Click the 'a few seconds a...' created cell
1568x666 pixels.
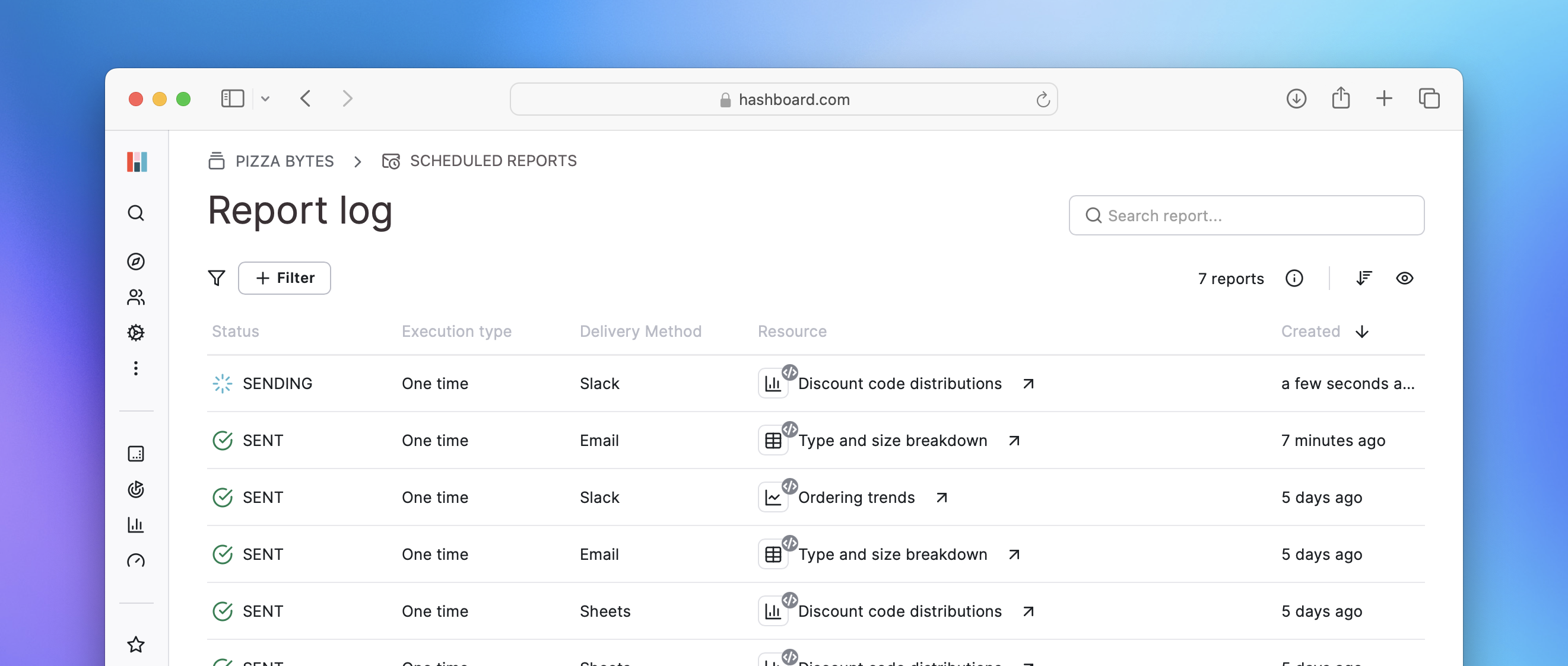[1348, 384]
